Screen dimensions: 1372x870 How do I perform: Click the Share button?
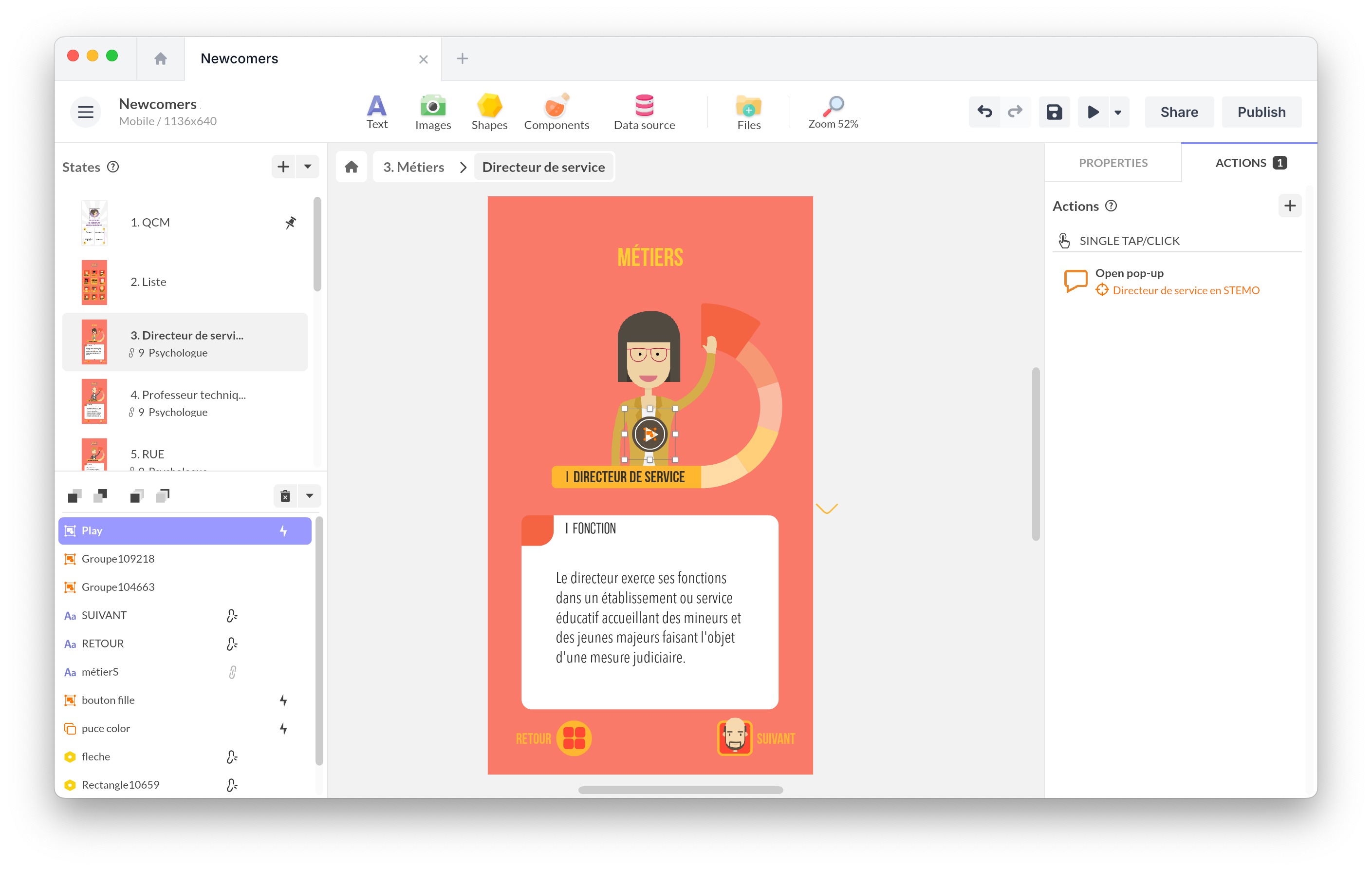tap(1179, 112)
